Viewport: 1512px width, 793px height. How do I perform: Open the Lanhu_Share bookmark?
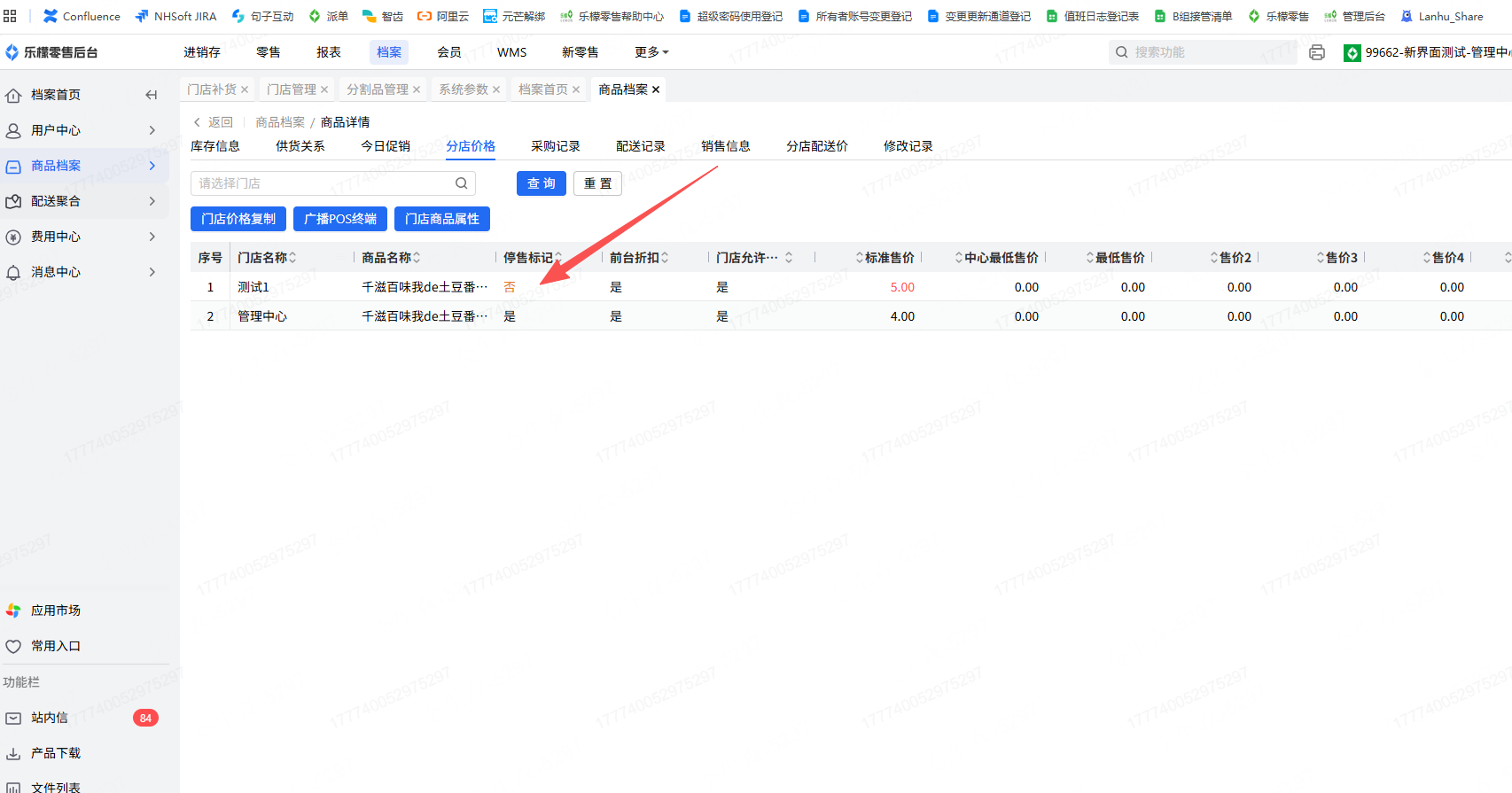click(x=1441, y=16)
